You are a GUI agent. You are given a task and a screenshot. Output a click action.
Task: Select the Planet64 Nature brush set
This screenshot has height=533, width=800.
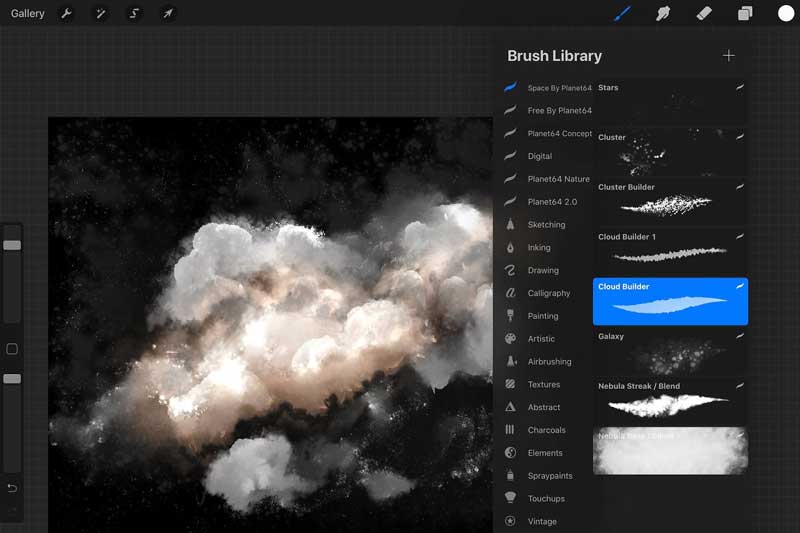pyautogui.click(x=558, y=179)
